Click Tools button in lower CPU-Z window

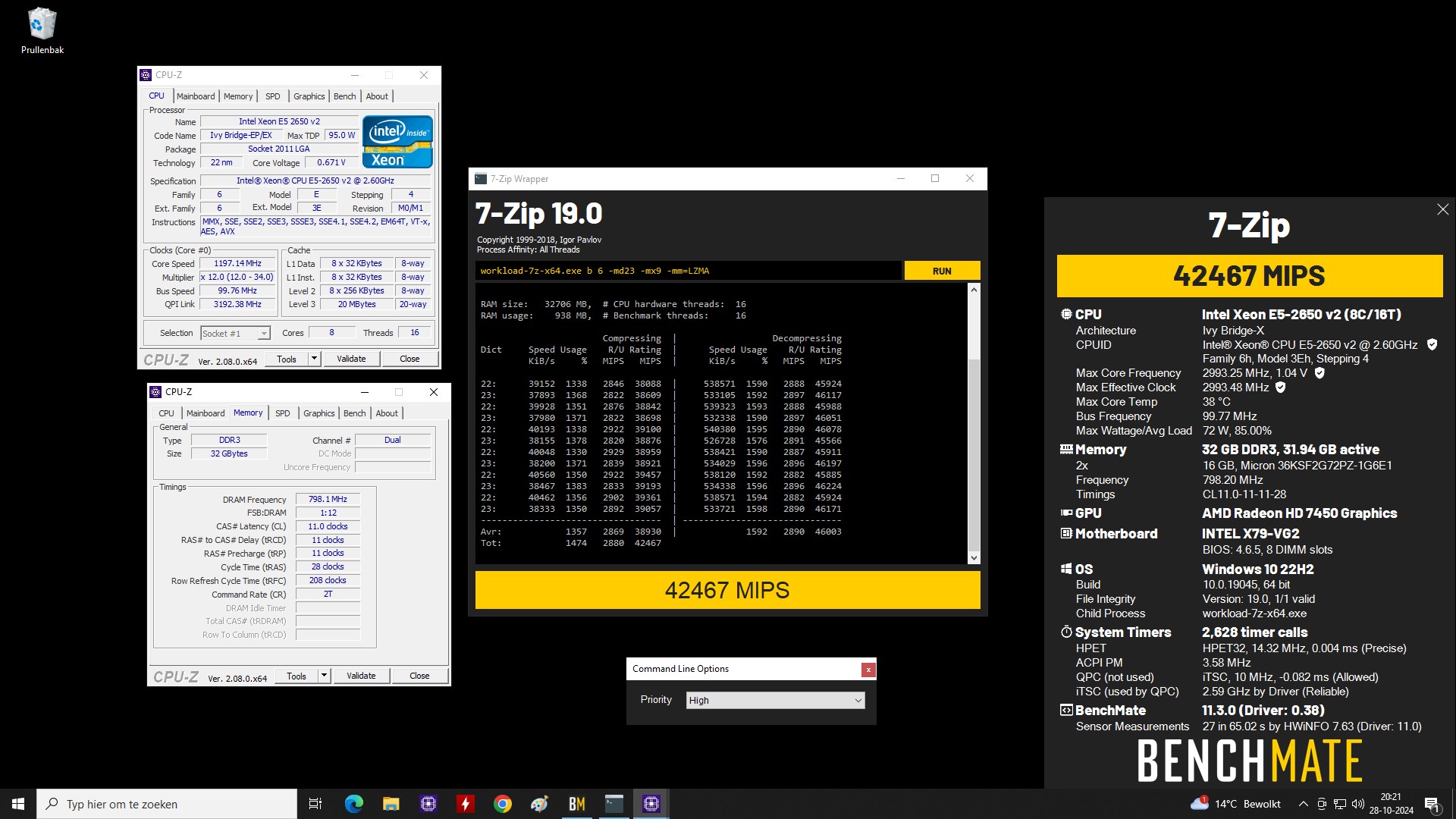point(297,676)
